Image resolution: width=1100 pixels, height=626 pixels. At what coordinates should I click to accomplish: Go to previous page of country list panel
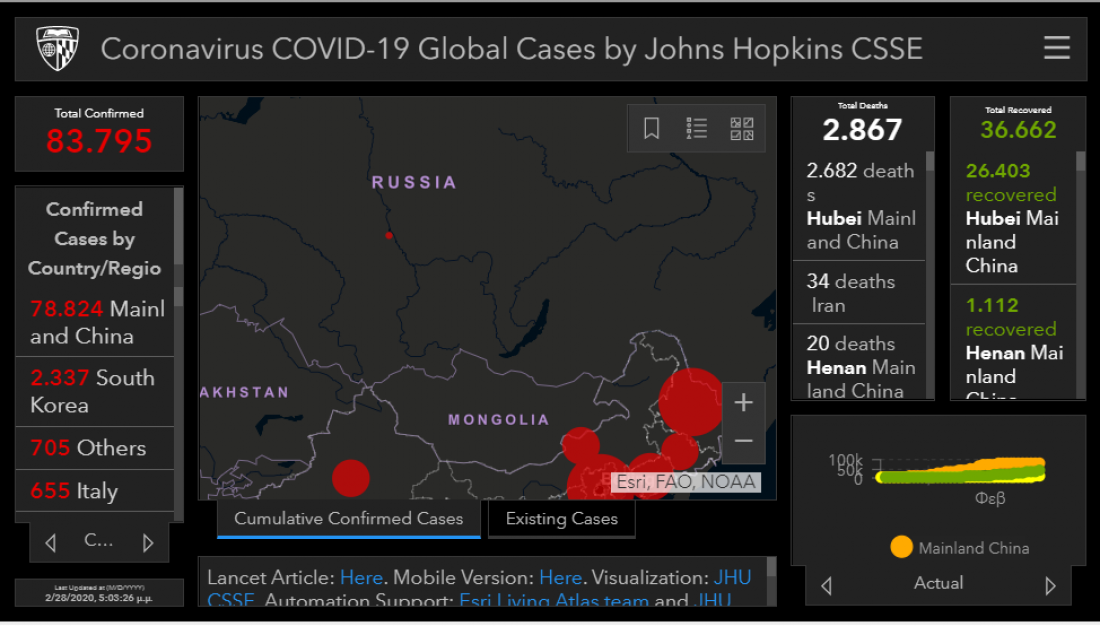point(51,543)
